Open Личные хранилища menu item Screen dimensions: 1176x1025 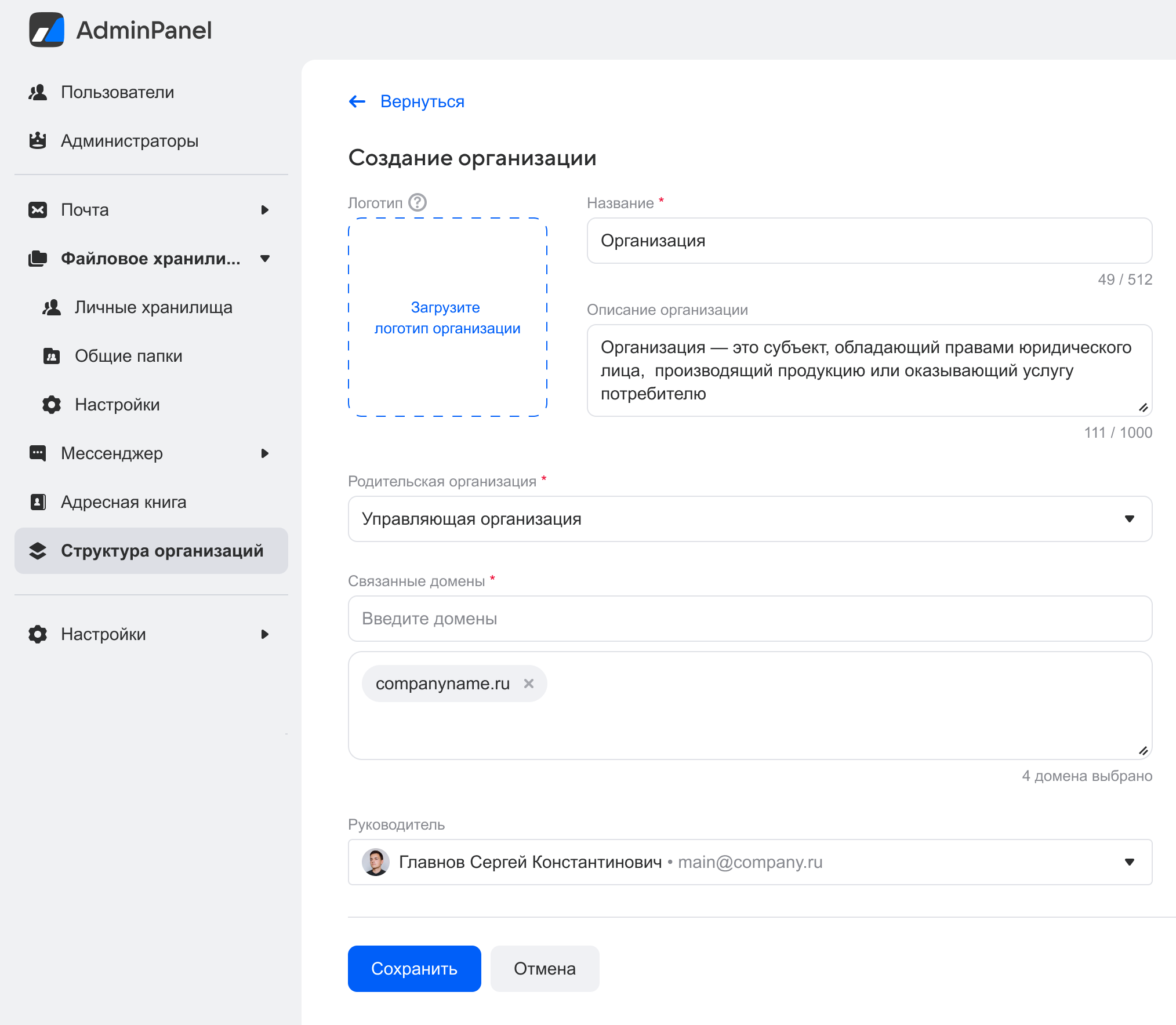click(153, 307)
